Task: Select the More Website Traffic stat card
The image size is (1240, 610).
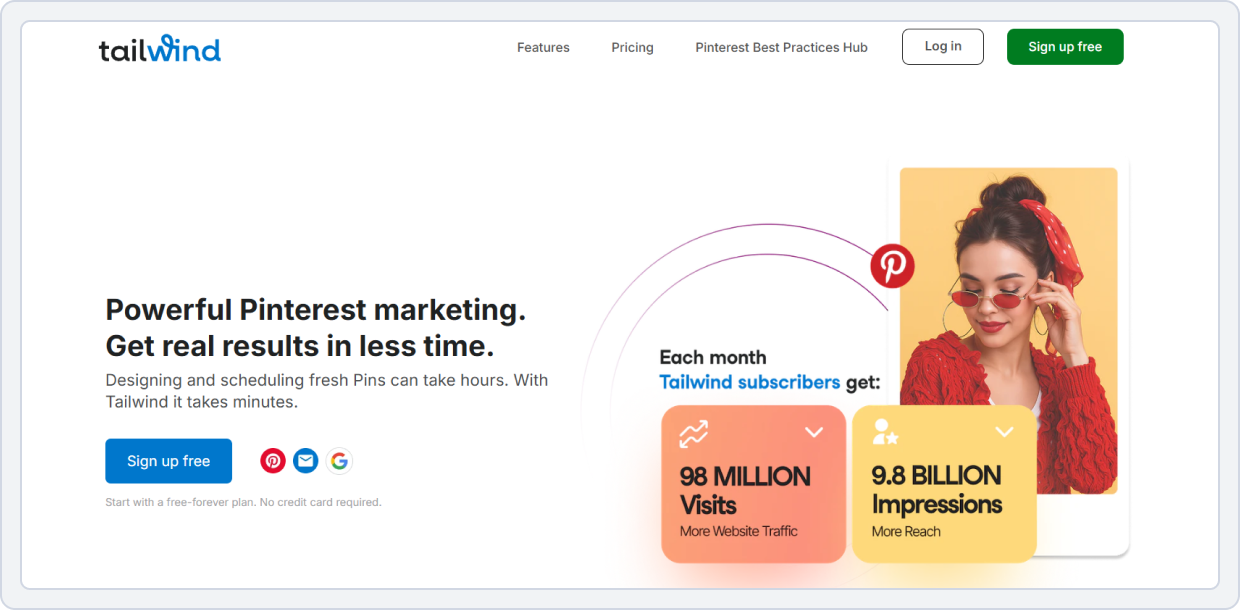Action: (x=753, y=483)
